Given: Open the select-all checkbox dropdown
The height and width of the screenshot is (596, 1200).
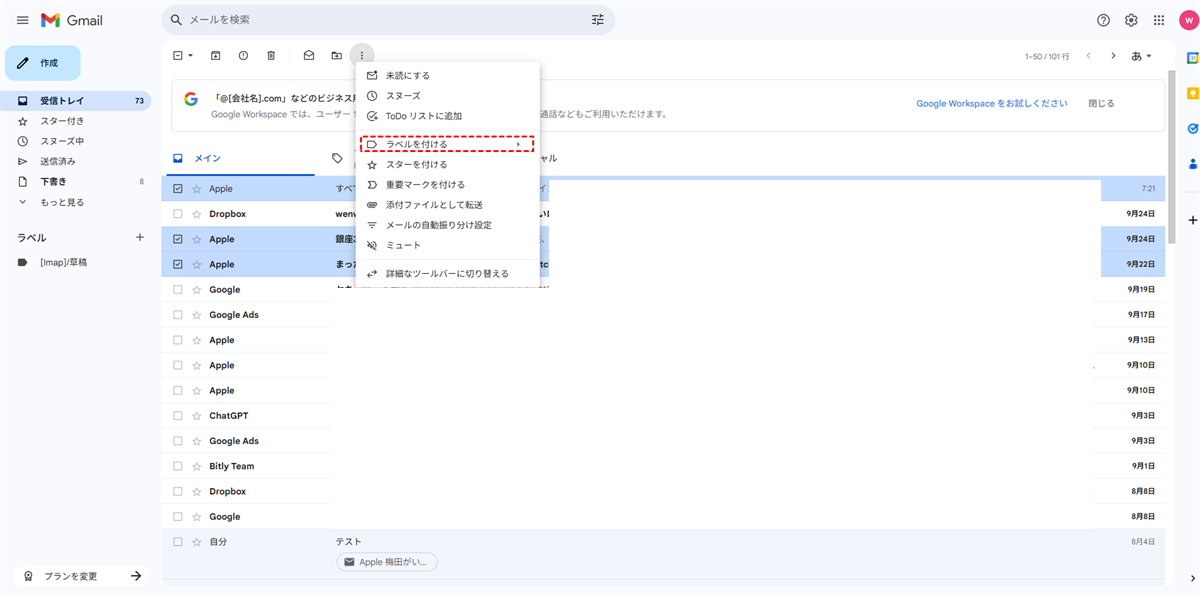Looking at the screenshot, I should pyautogui.click(x=190, y=56).
